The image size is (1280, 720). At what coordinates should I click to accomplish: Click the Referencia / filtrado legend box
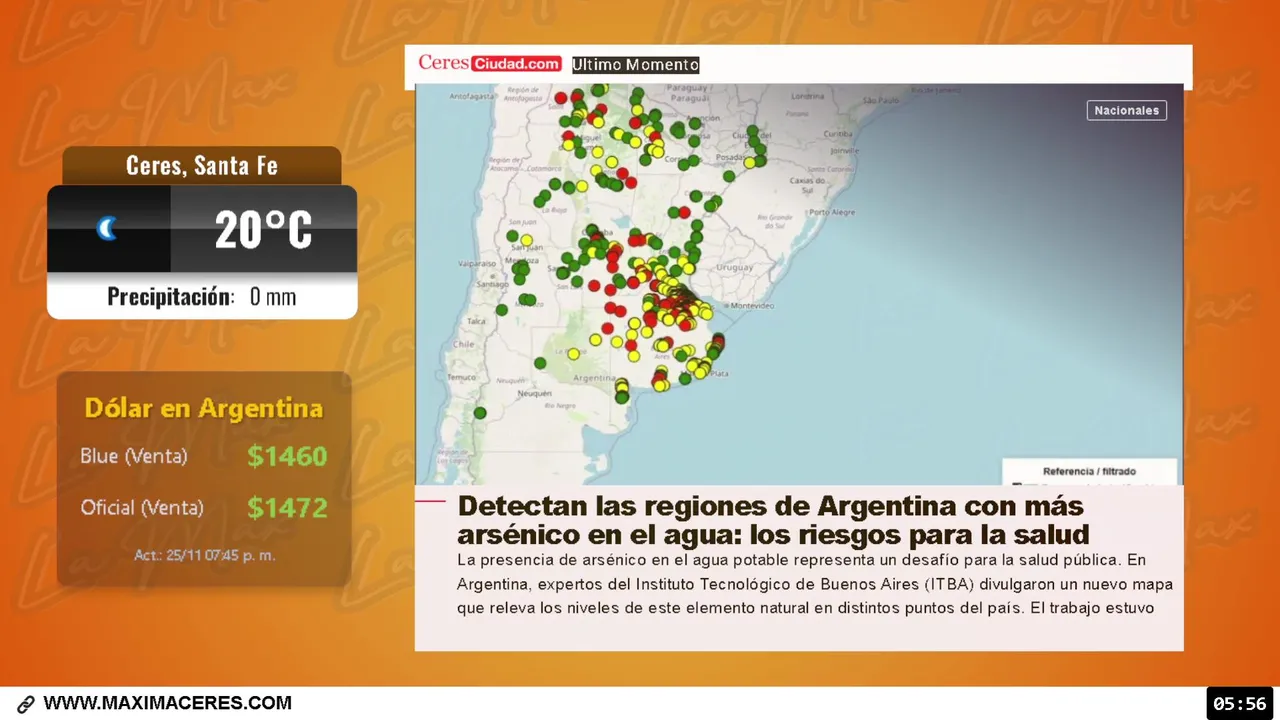pyautogui.click(x=1089, y=472)
